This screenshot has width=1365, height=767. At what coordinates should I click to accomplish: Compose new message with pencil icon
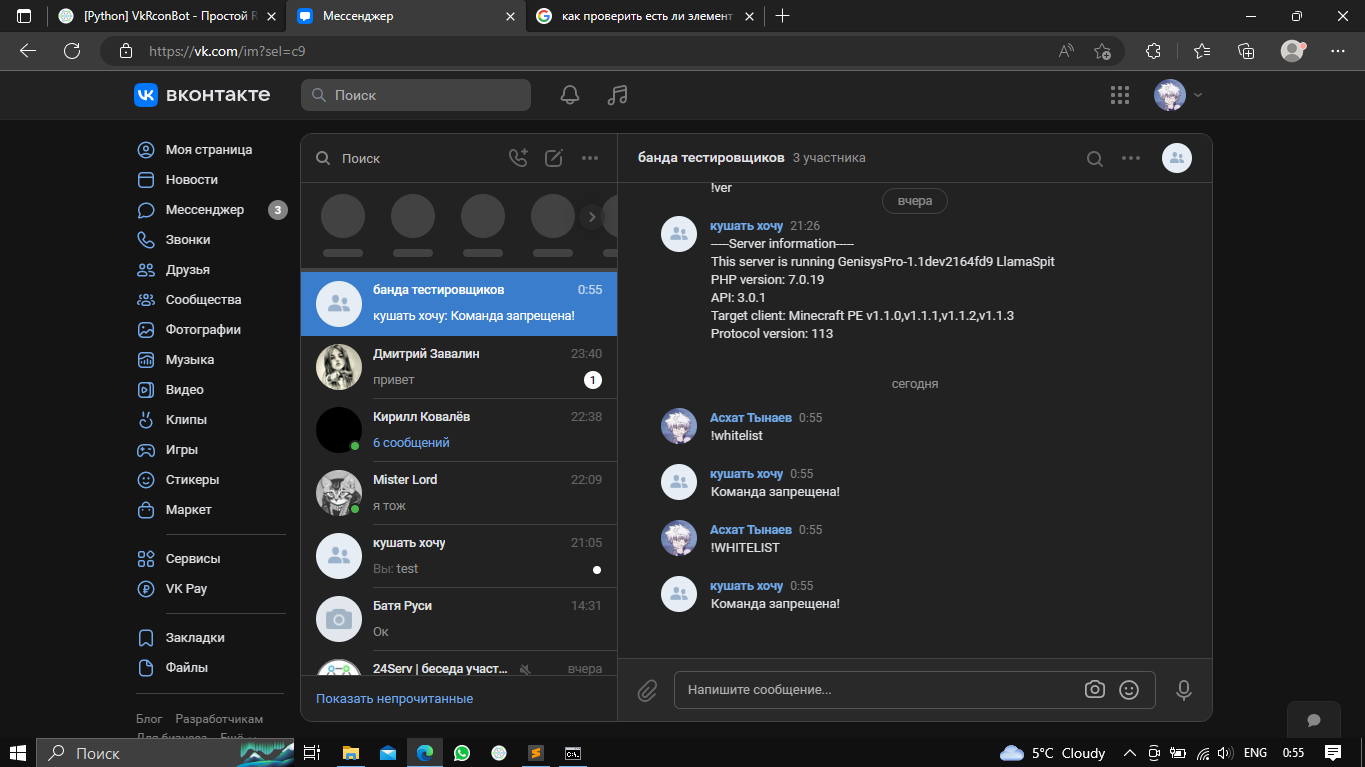554,158
